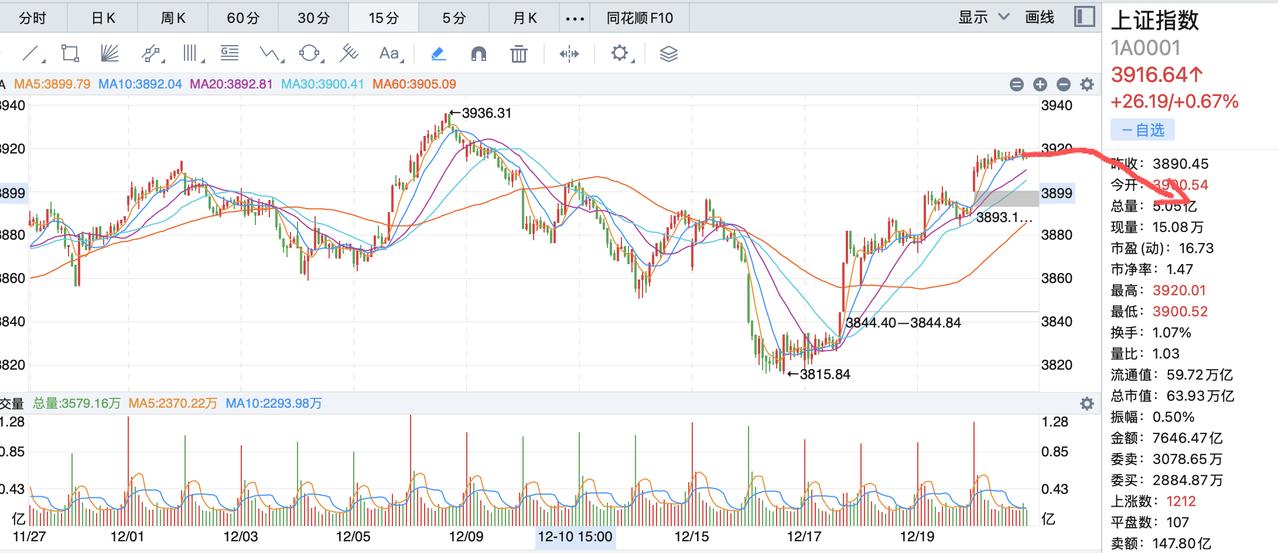Screen dimensions: 1278x553
Task: Click the 3815.84 low price annotation
Action: [x=818, y=374]
